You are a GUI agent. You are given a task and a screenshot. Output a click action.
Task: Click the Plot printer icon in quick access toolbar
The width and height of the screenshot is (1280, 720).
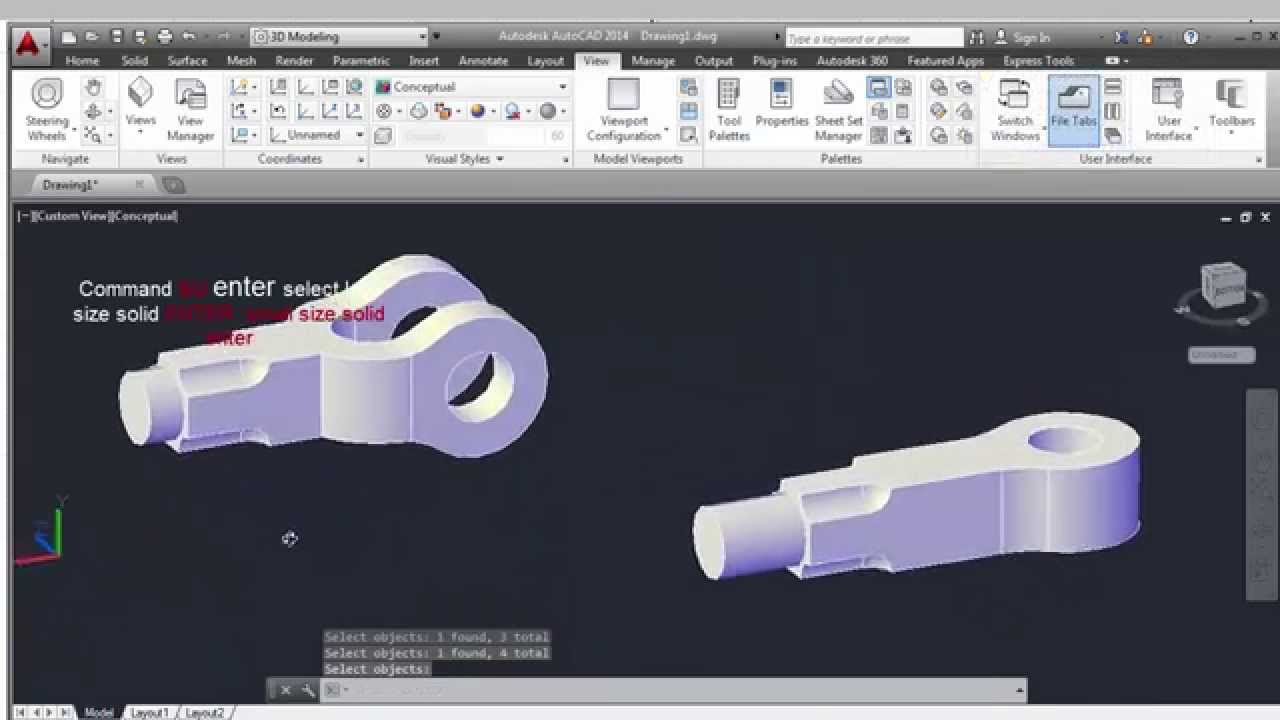click(164, 37)
